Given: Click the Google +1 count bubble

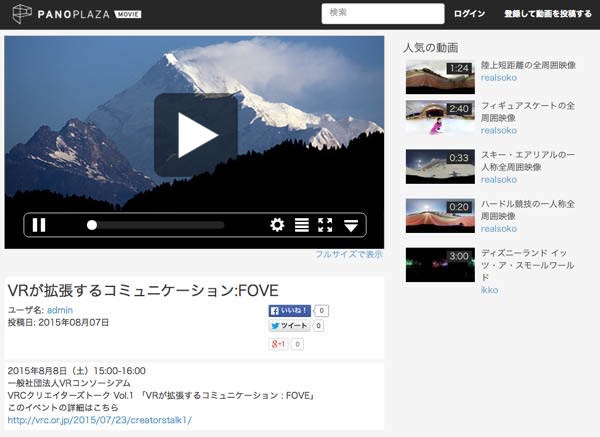Looking at the screenshot, I should tap(297, 344).
